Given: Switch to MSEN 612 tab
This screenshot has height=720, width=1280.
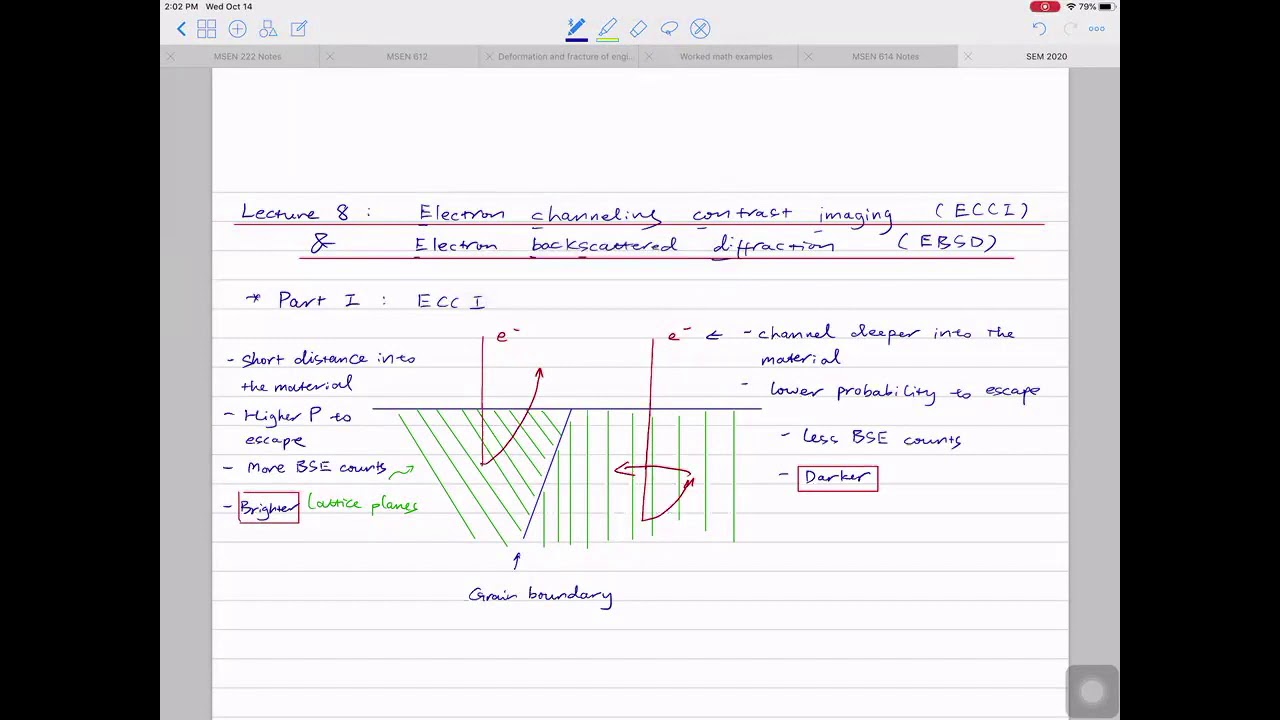Looking at the screenshot, I should (407, 57).
